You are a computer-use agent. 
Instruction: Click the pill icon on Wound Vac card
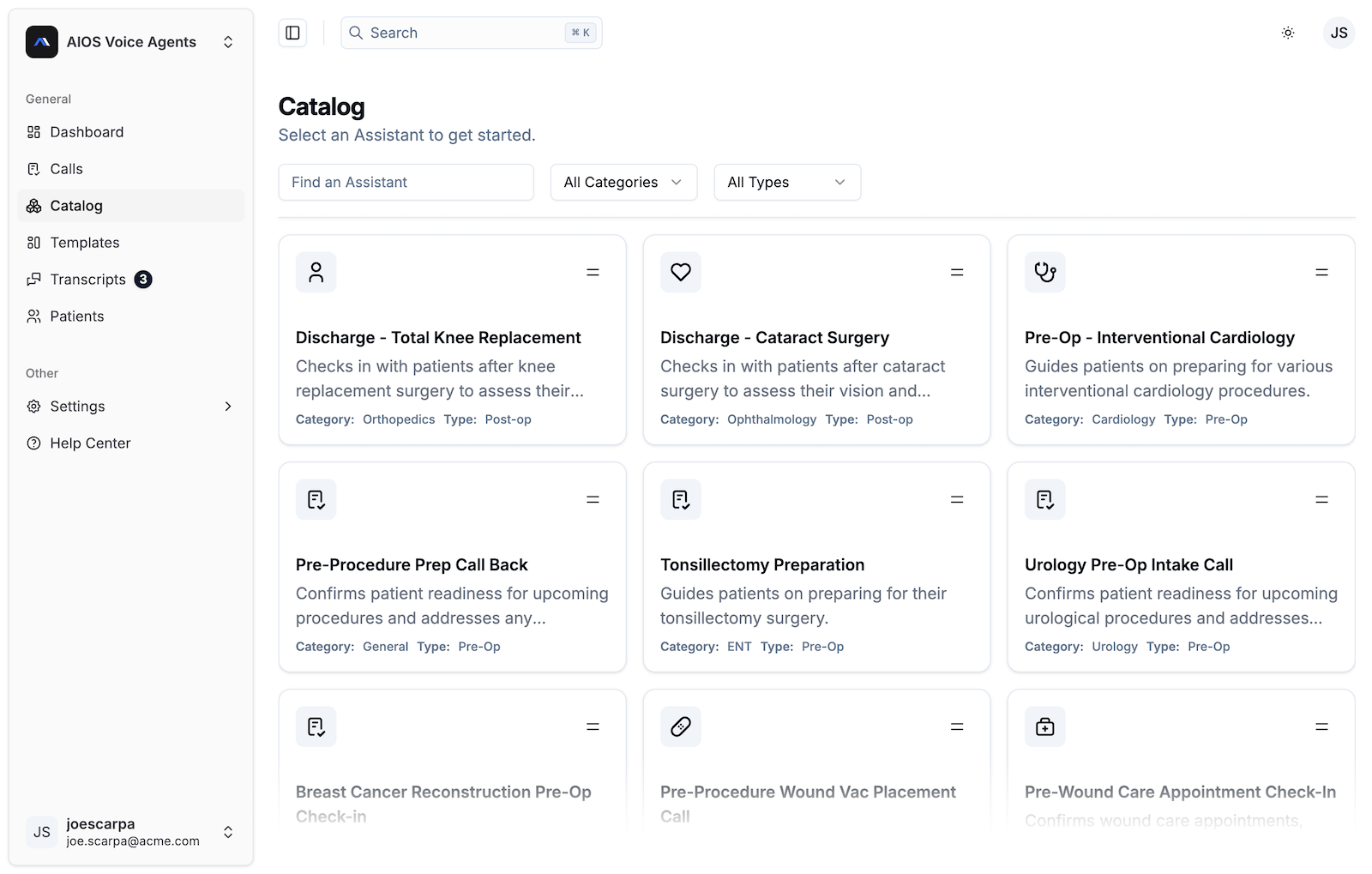point(680,726)
